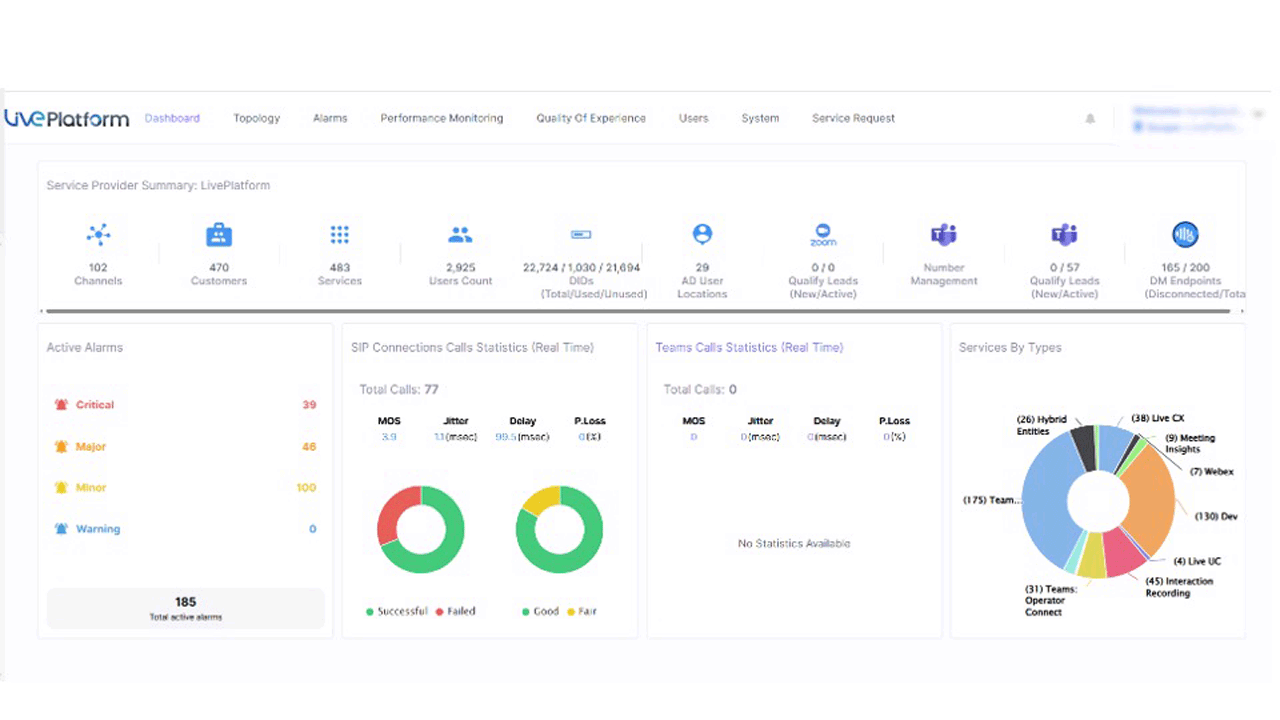Viewport: 1280px width, 720px height.
Task: Click the Critical alarm bell icon
Action: [x=61, y=405]
